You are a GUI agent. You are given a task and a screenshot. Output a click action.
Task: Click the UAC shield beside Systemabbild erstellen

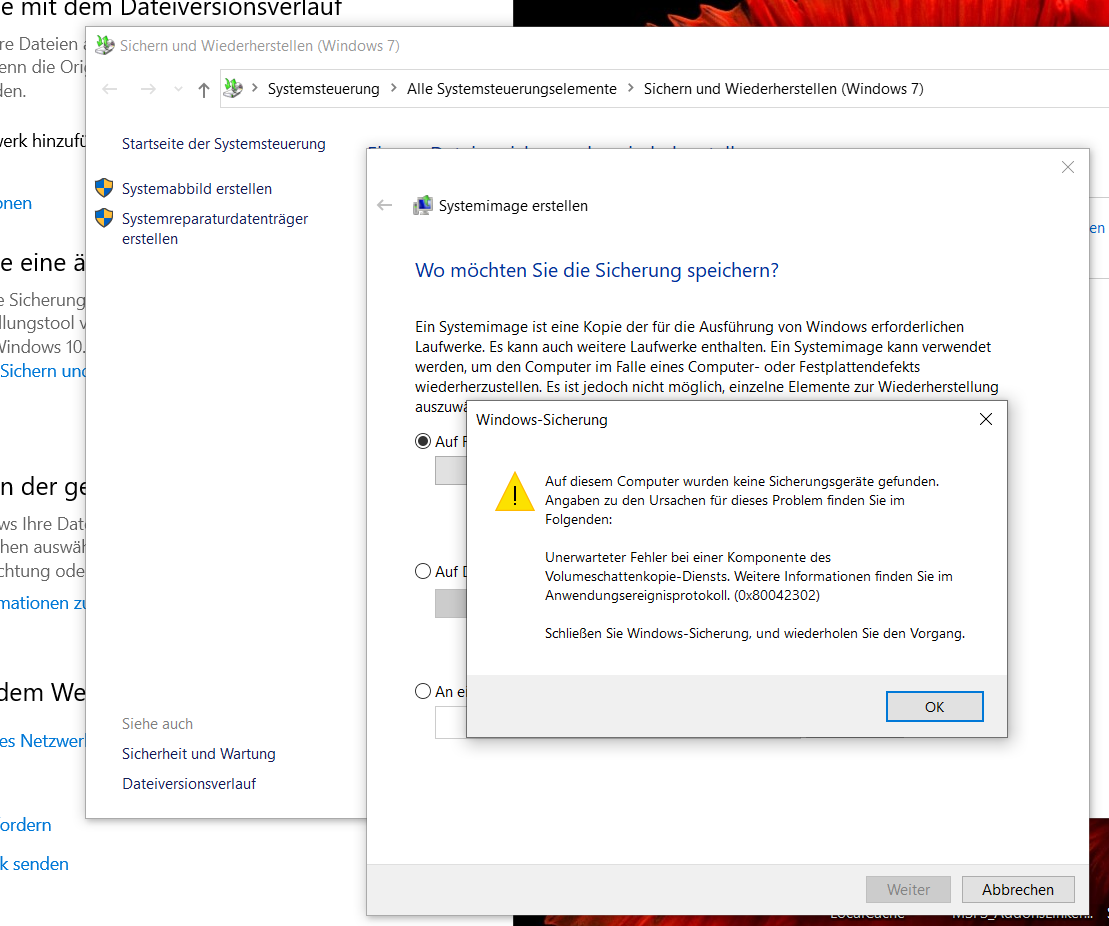(x=104, y=187)
